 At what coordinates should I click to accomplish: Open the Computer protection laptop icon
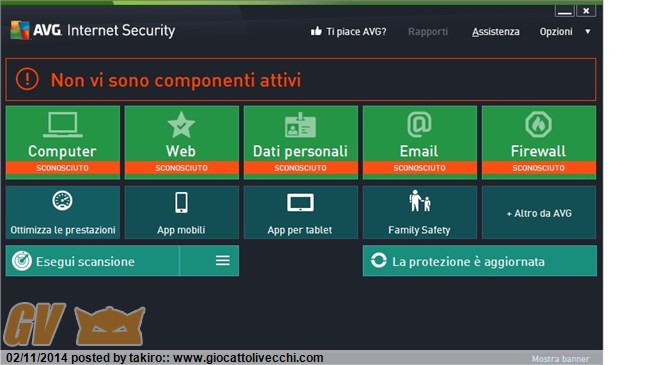click(x=63, y=124)
